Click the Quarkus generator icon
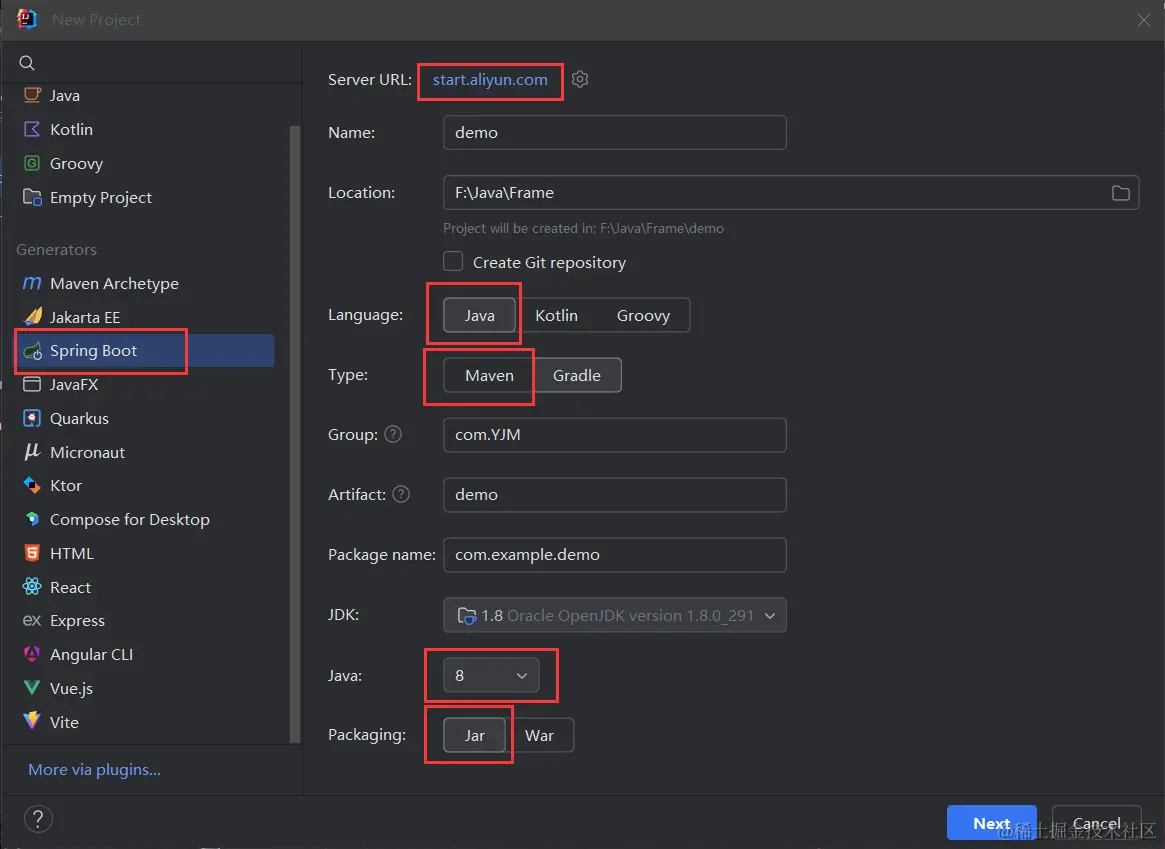This screenshot has height=849, width=1165. 32,418
